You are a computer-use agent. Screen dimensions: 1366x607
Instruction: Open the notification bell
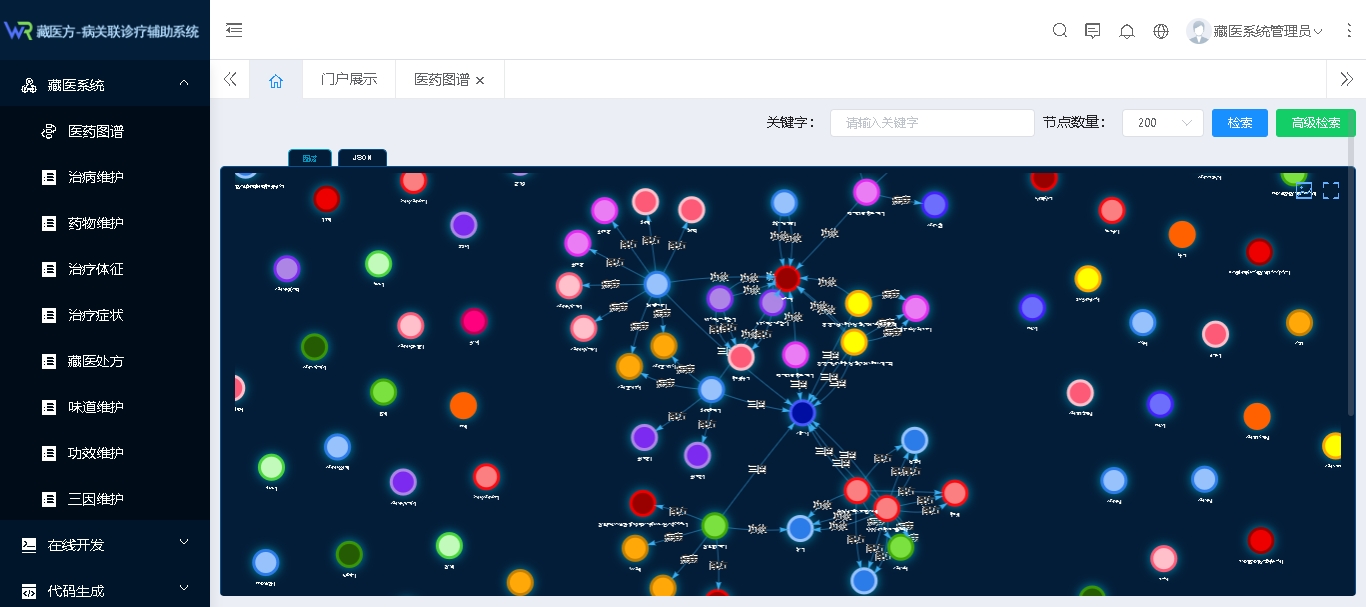pyautogui.click(x=1127, y=31)
